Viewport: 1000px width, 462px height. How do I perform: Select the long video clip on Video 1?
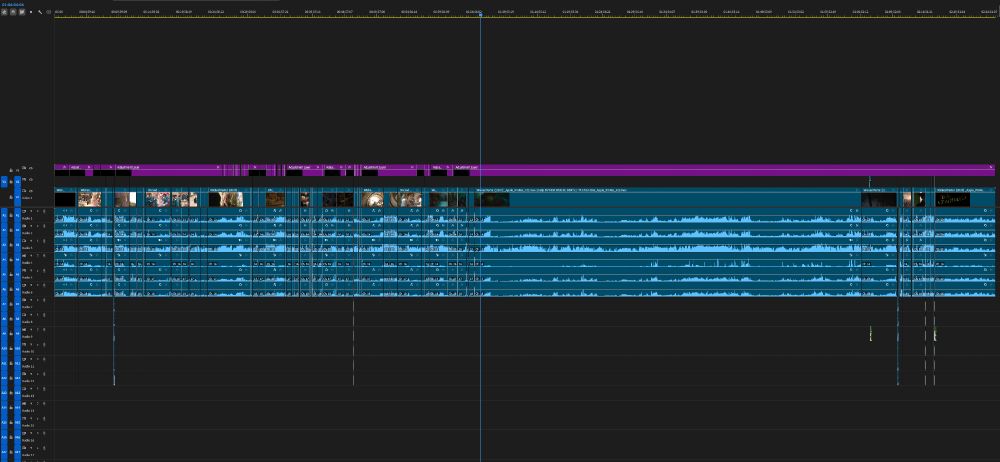tap(667, 197)
